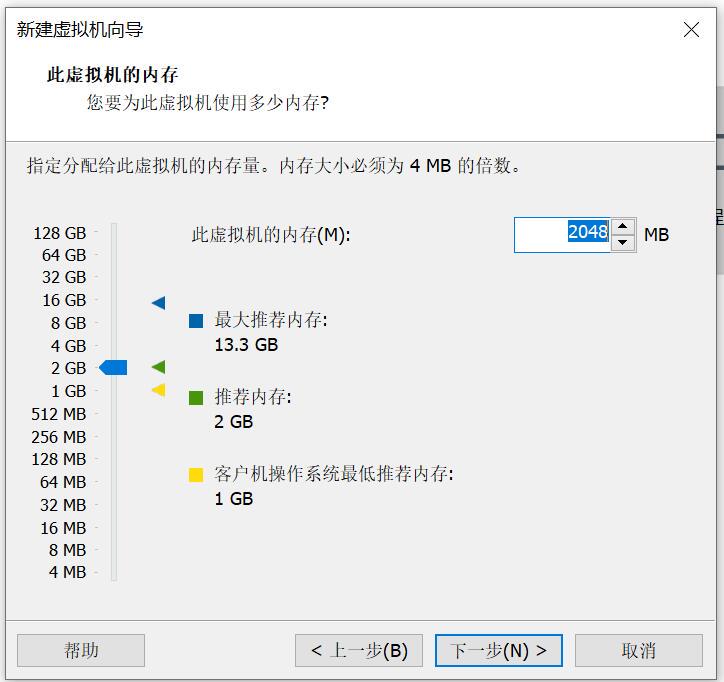Click the 512 MB slider label
The image size is (724, 682).
59,414
